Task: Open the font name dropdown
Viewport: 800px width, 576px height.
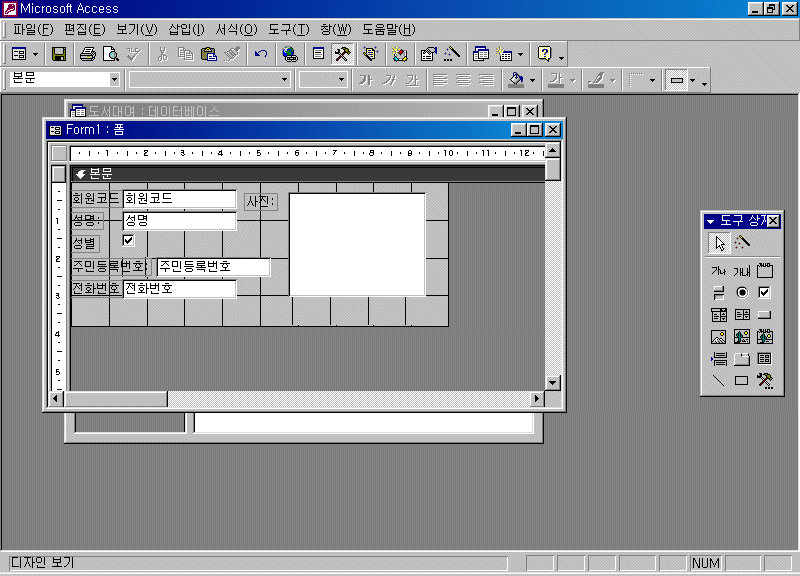Action: (x=284, y=80)
